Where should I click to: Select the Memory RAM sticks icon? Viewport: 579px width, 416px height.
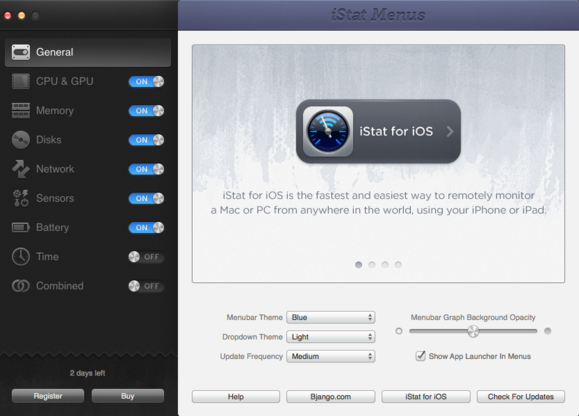tap(21, 111)
